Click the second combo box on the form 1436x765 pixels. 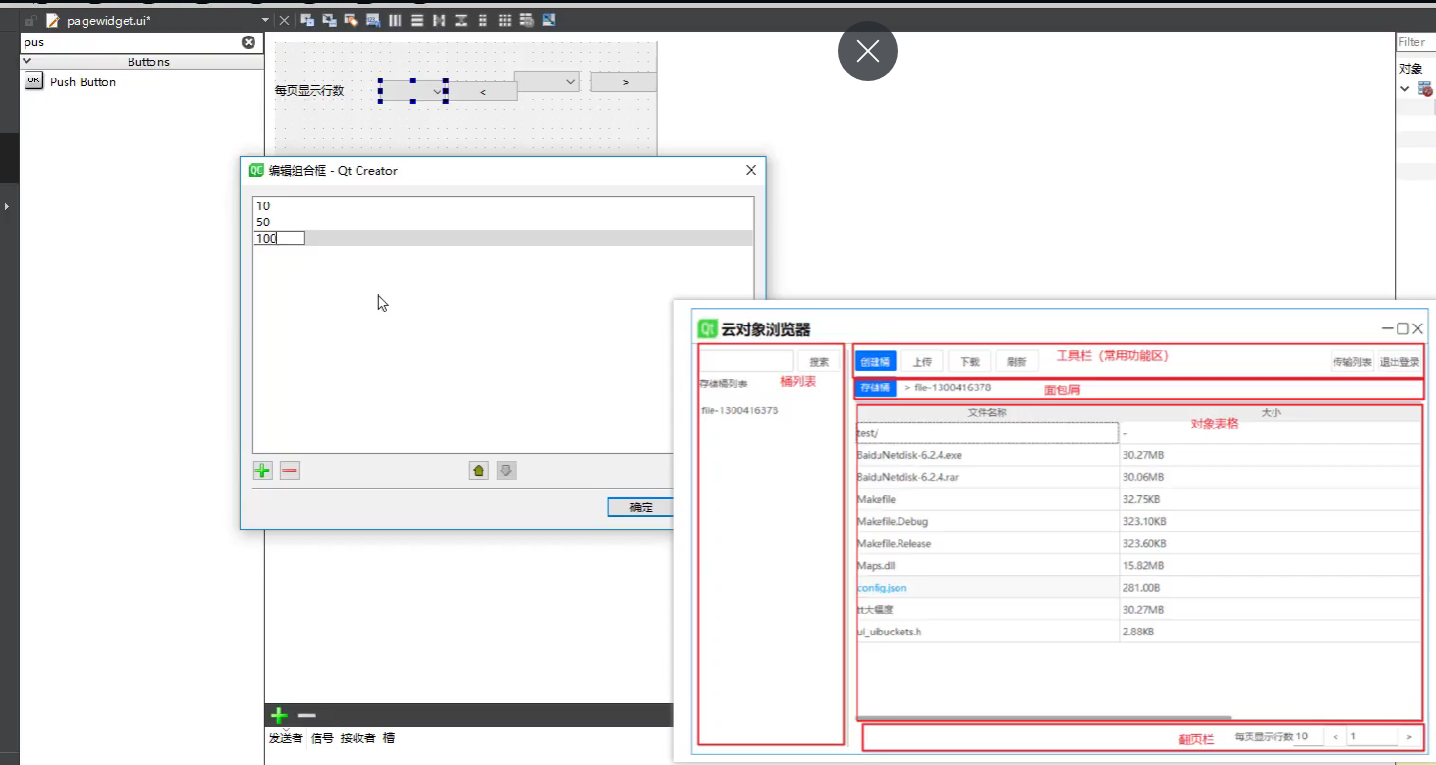click(547, 81)
